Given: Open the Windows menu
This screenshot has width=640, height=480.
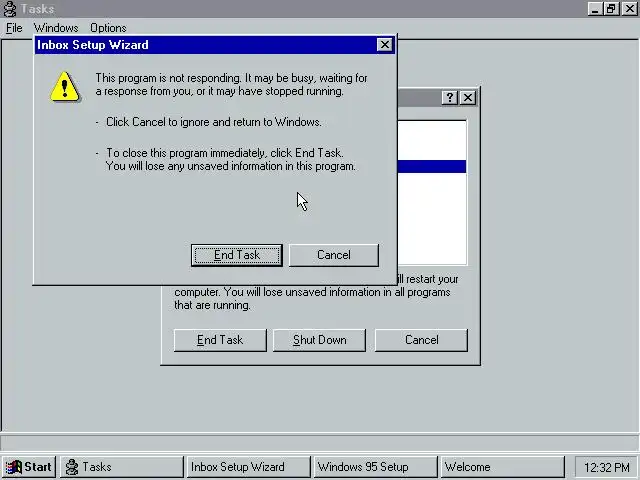Looking at the screenshot, I should 56,28.
